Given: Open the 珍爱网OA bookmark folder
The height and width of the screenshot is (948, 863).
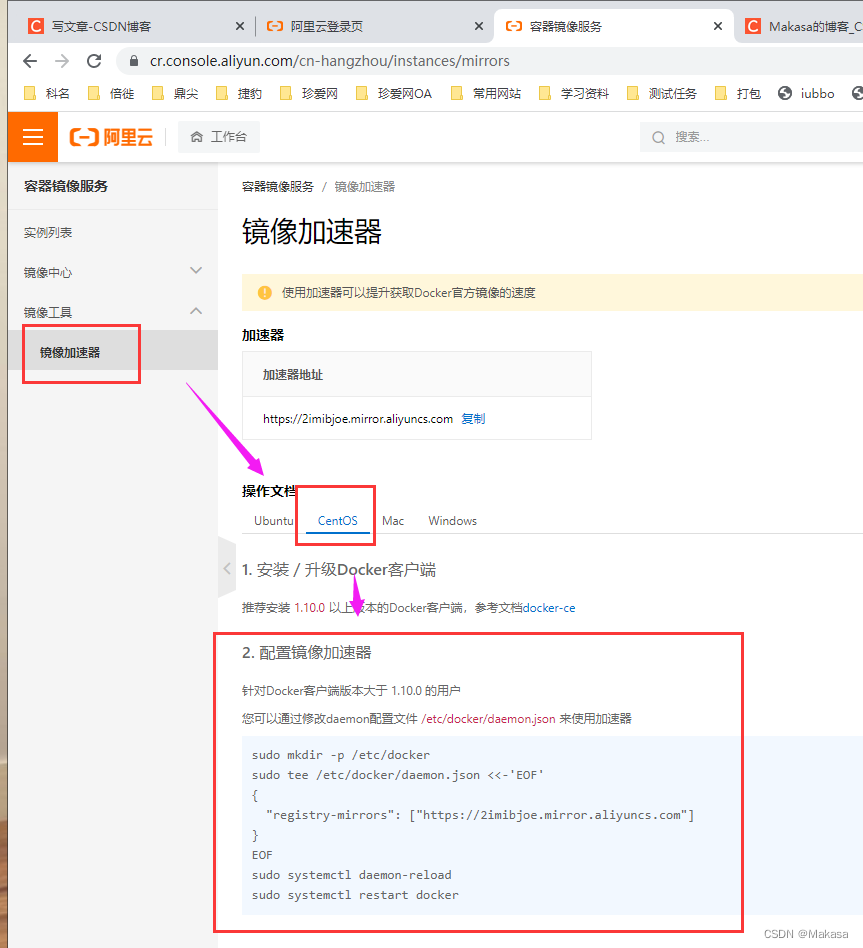Looking at the screenshot, I should [x=394, y=93].
